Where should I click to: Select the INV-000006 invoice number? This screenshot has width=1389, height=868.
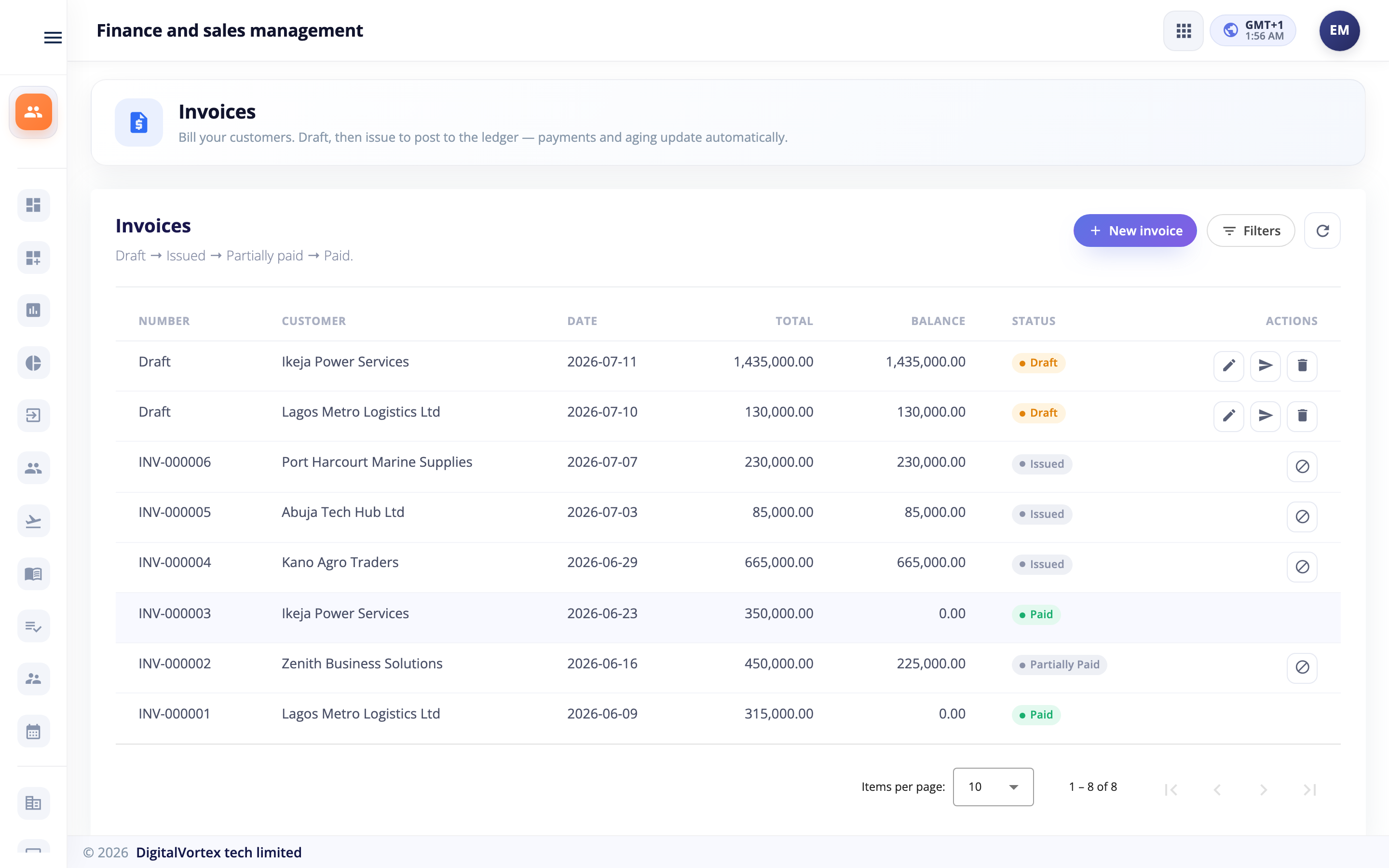click(x=175, y=462)
